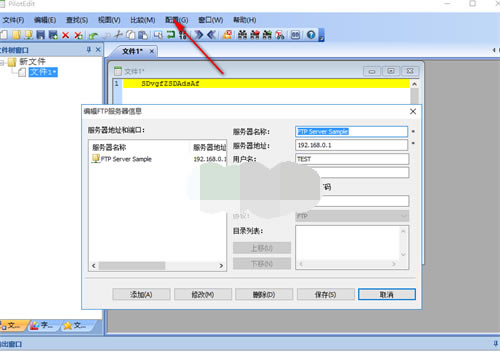This screenshot has height=364, width=500.
Task: Click the red X close-file icon
Action: 66,35
